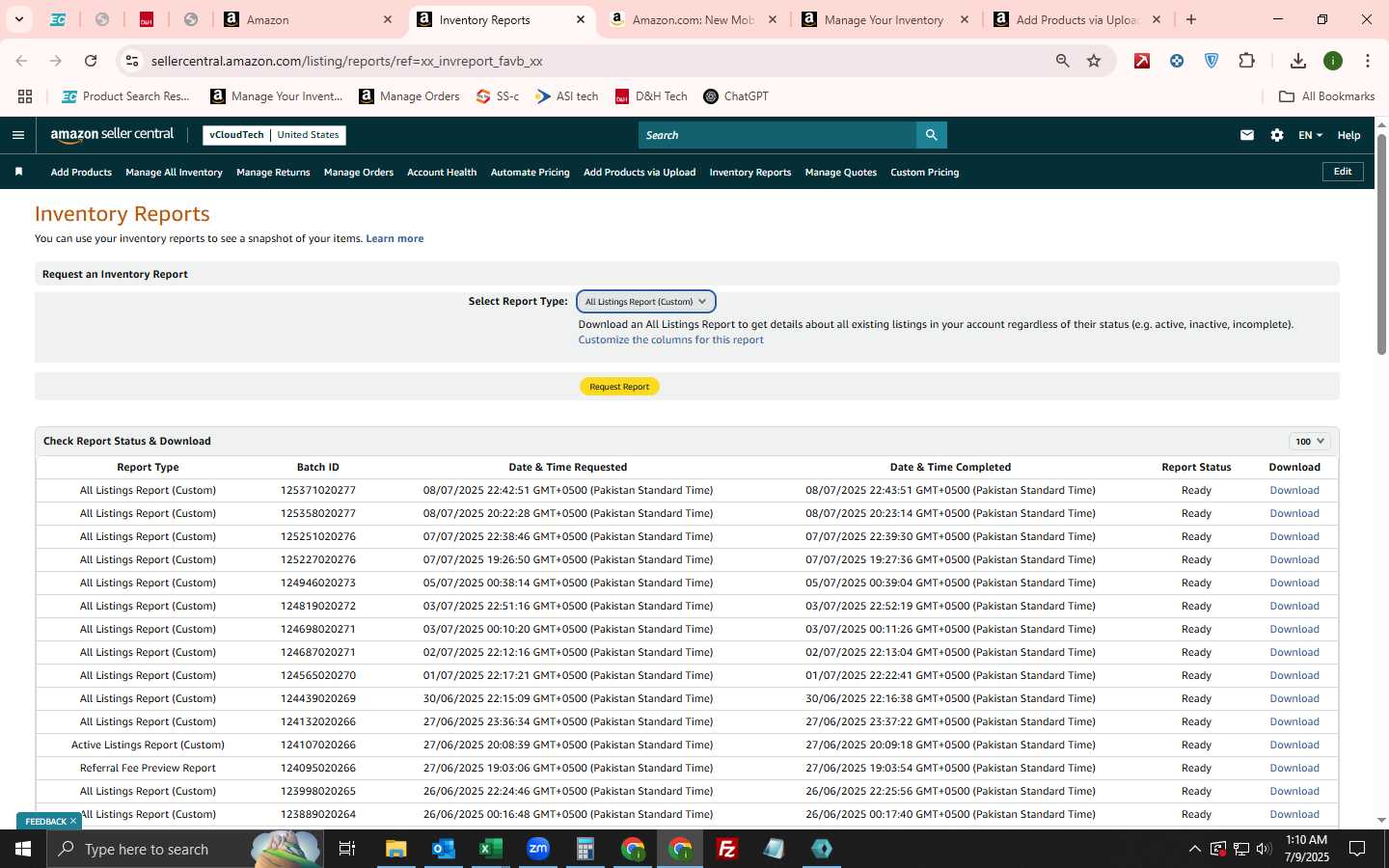Viewport: 1389px width, 868px height.
Task: Switch to the Manage Your Inventory browser tab
Action: [885, 19]
